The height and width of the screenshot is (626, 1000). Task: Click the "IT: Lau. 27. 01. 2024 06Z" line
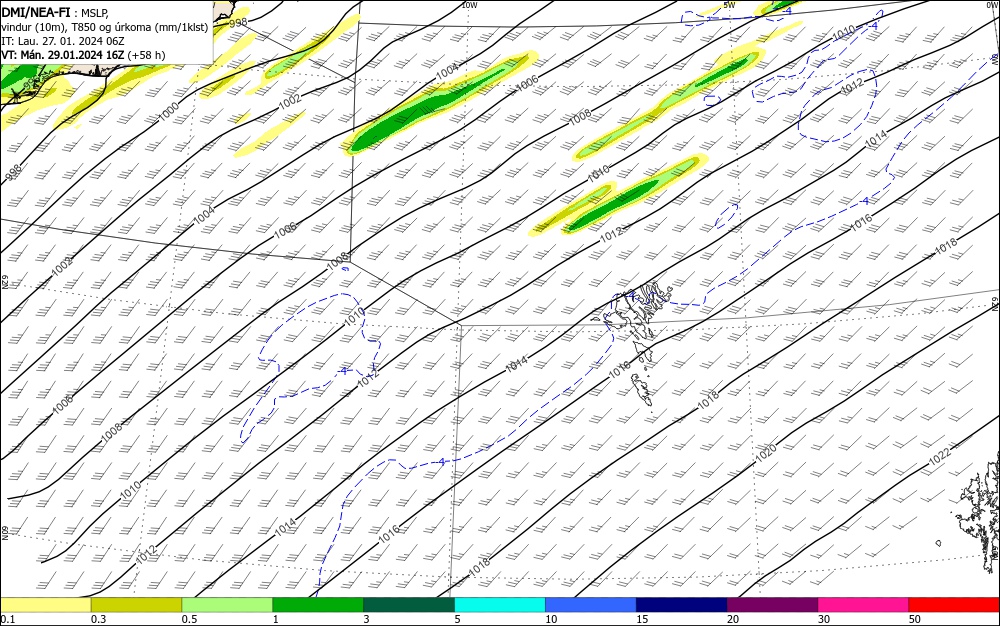pyautogui.click(x=62, y=41)
